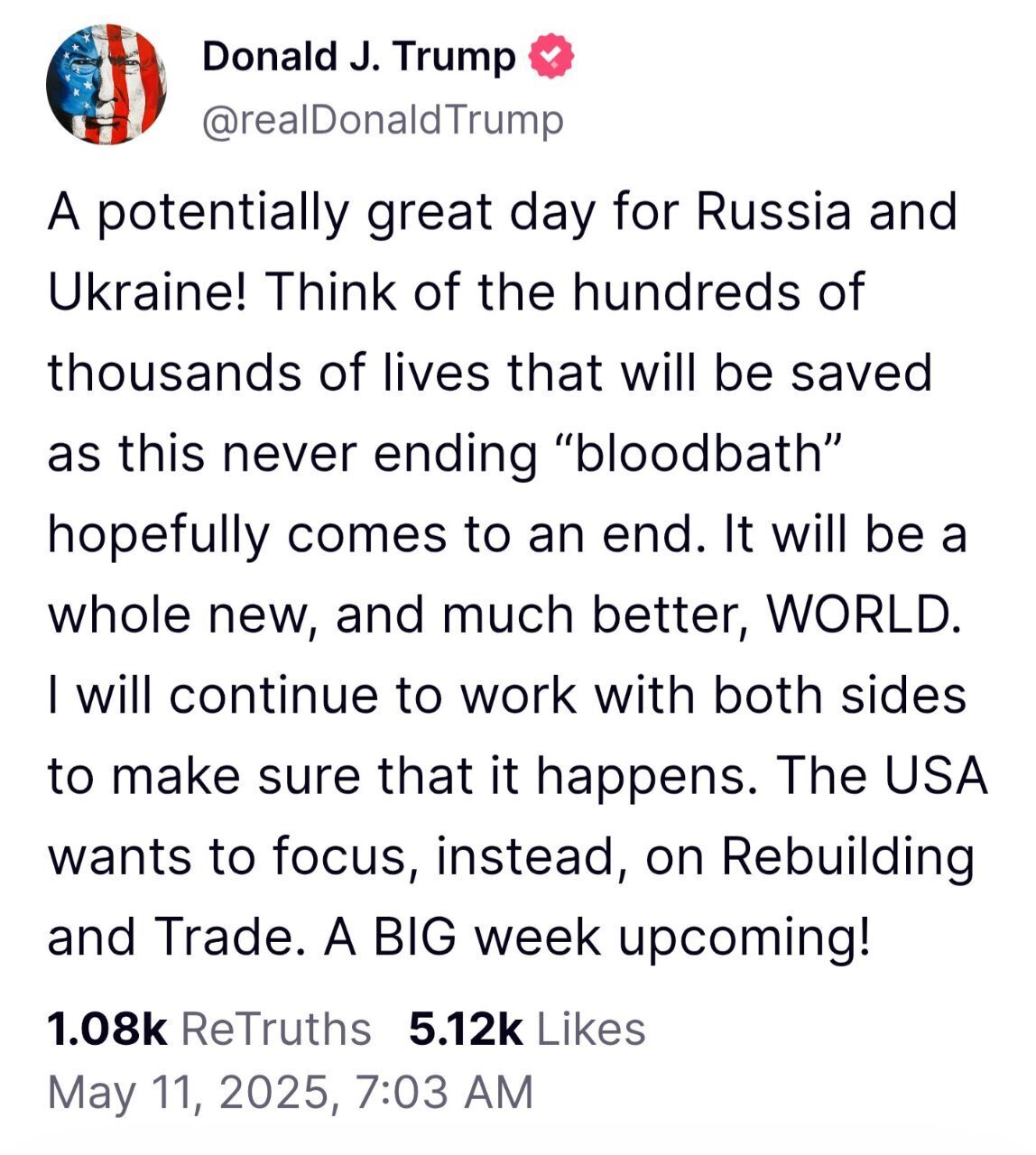Open the flag-painted profile avatar
This screenshot has height=1155, width=1036.
coord(106,84)
